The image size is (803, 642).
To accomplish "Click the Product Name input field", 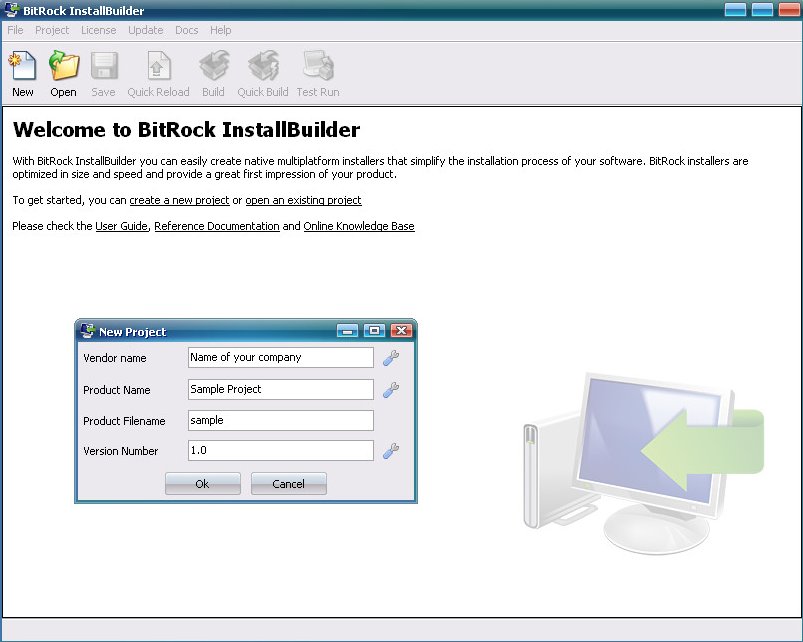I will click(281, 389).
